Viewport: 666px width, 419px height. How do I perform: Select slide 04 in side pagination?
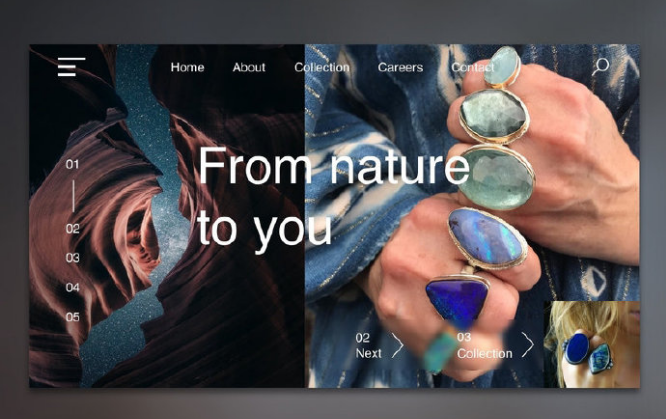click(x=73, y=288)
